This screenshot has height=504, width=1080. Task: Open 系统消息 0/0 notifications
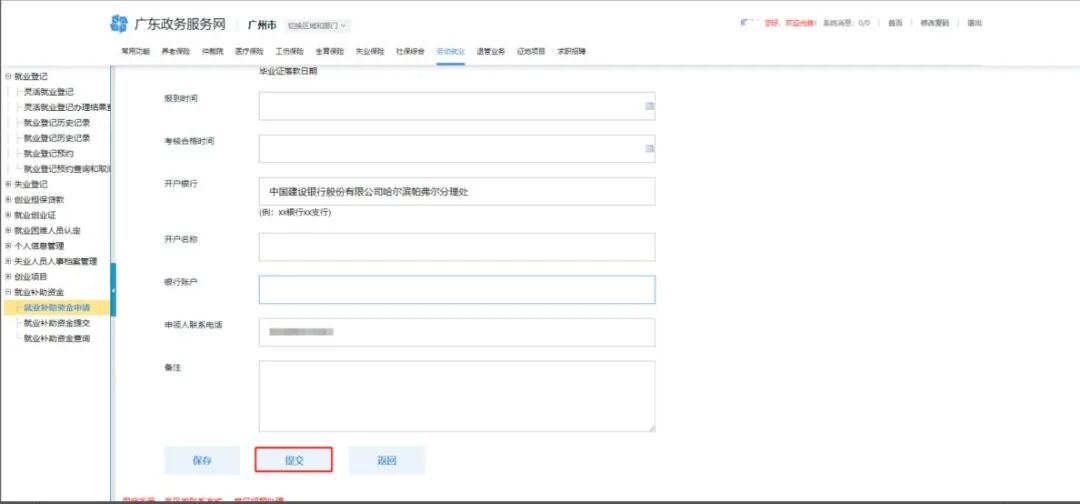tap(845, 23)
